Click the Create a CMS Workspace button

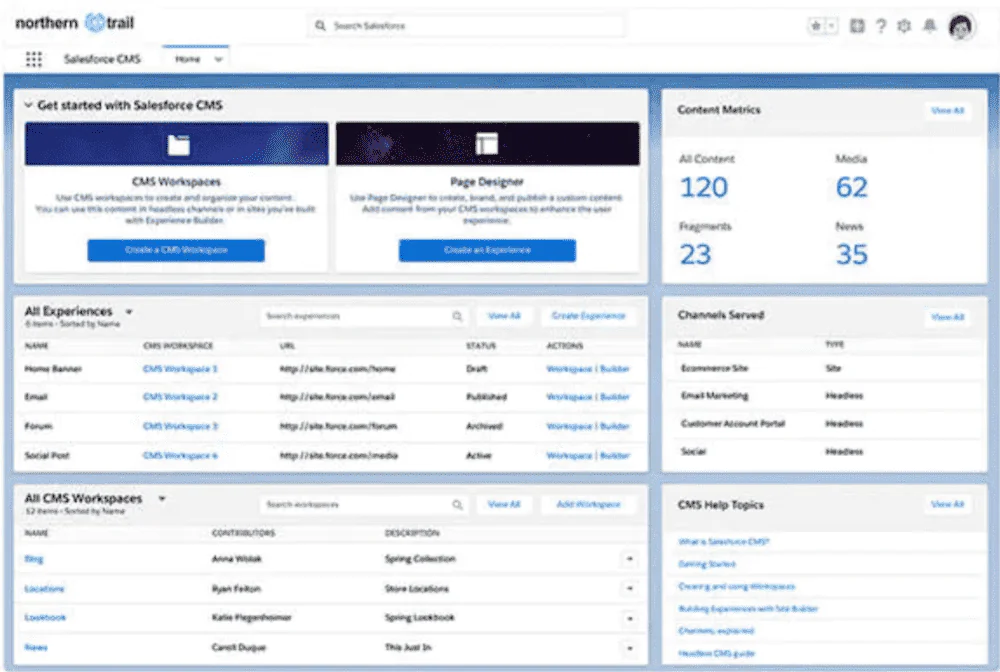[176, 250]
